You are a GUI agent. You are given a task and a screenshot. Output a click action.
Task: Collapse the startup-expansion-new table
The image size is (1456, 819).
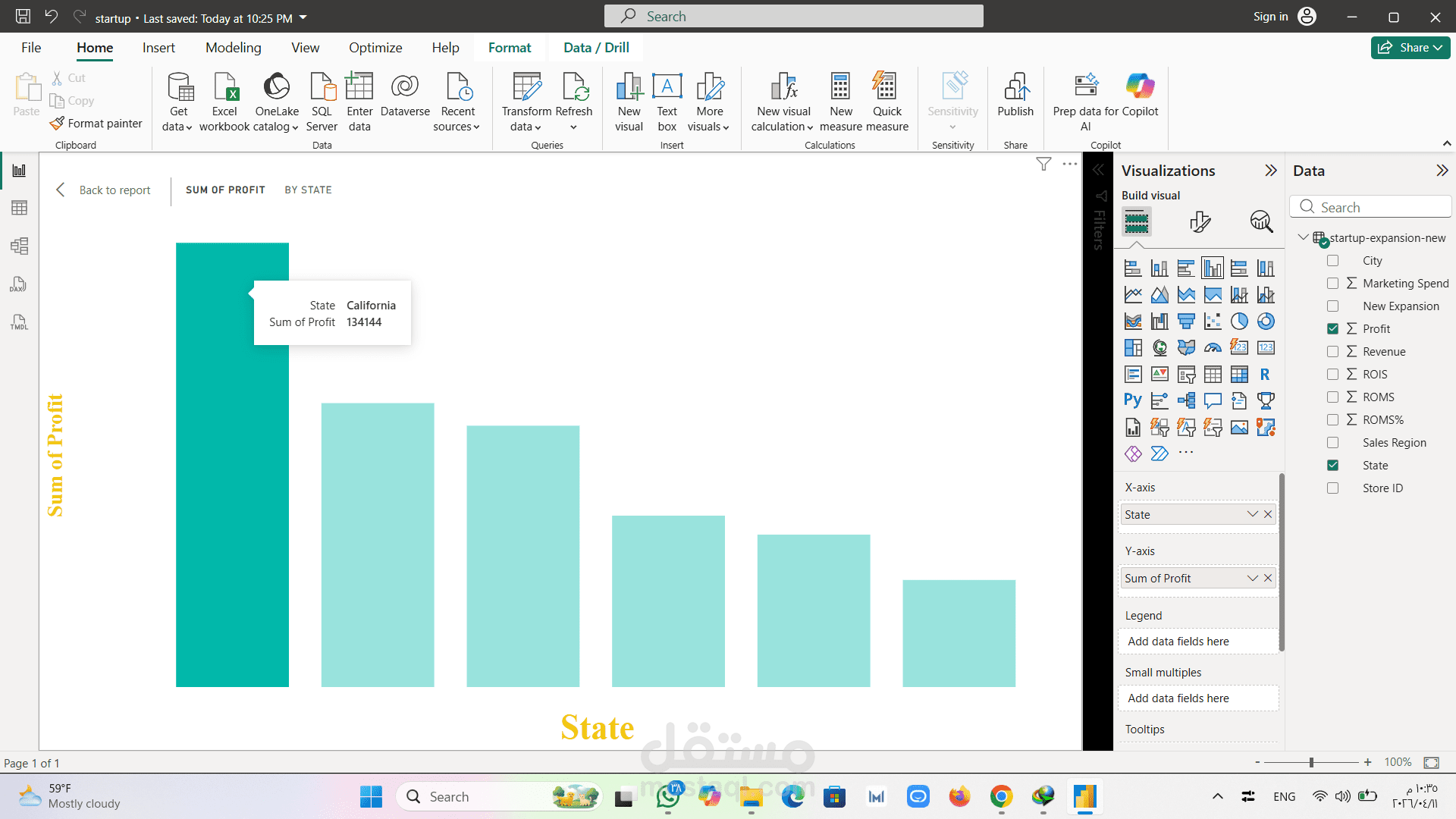(x=1303, y=237)
